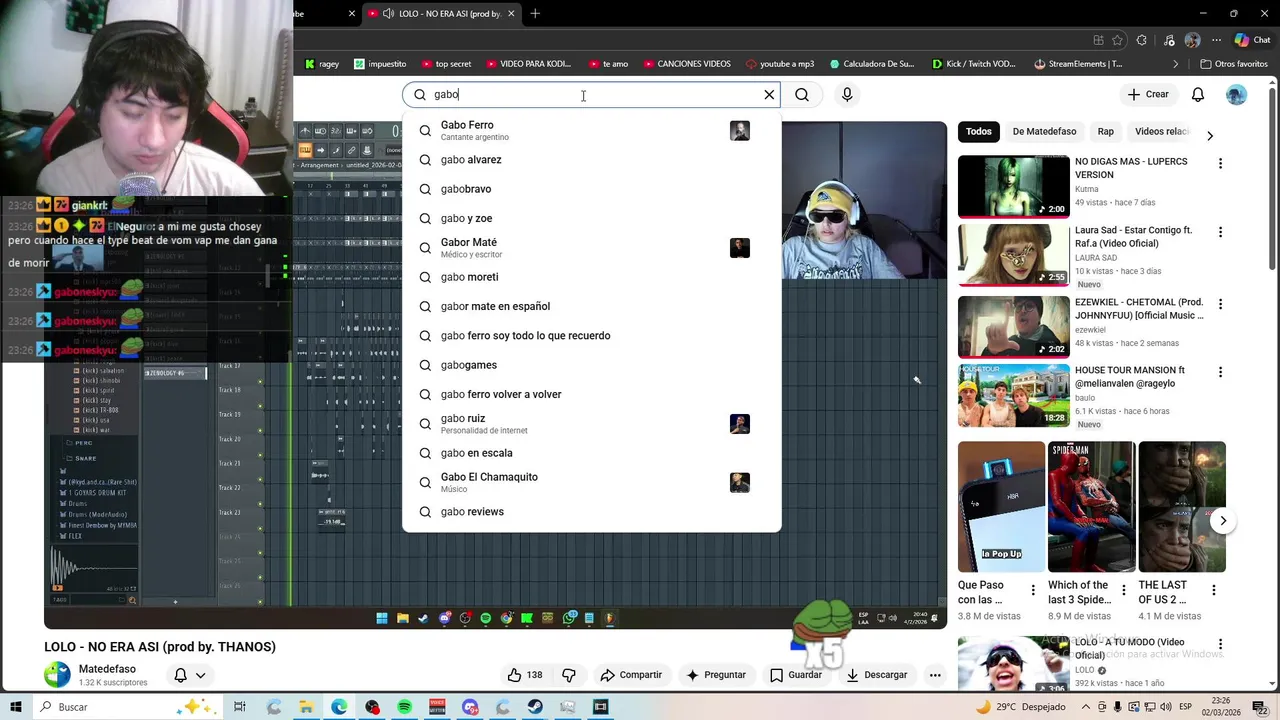This screenshot has height=720, width=1280.
Task: Click inside the search field containing gabo
Action: click(590, 95)
